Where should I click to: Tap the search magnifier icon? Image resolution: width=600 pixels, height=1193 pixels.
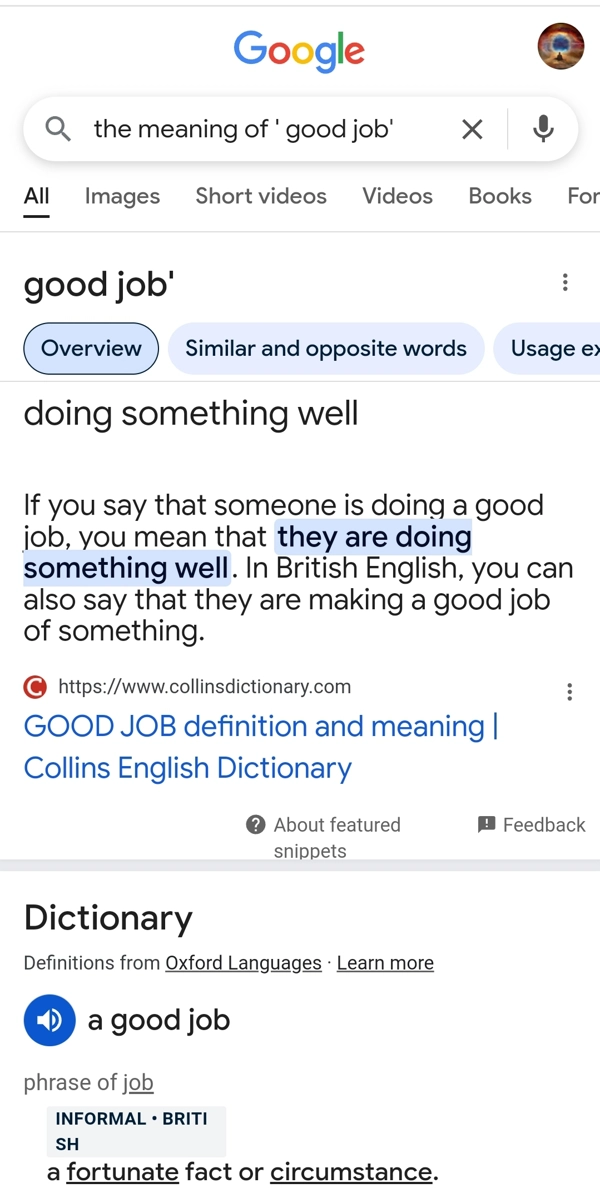(58, 128)
